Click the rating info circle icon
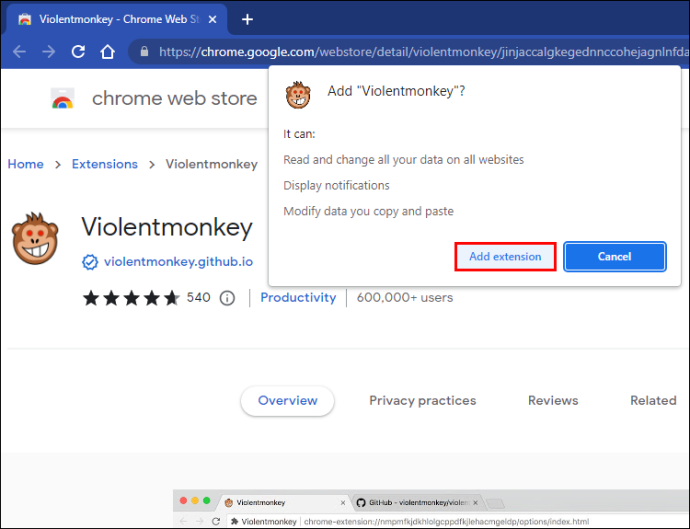 pos(227,298)
